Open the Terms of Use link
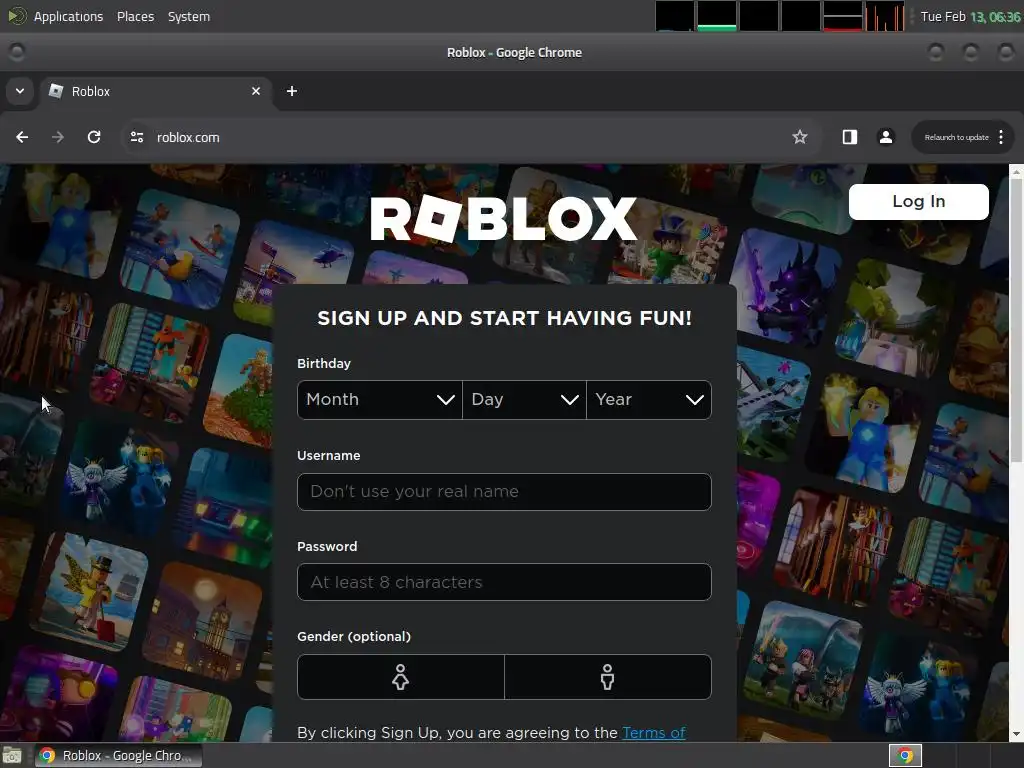 pyautogui.click(x=654, y=733)
